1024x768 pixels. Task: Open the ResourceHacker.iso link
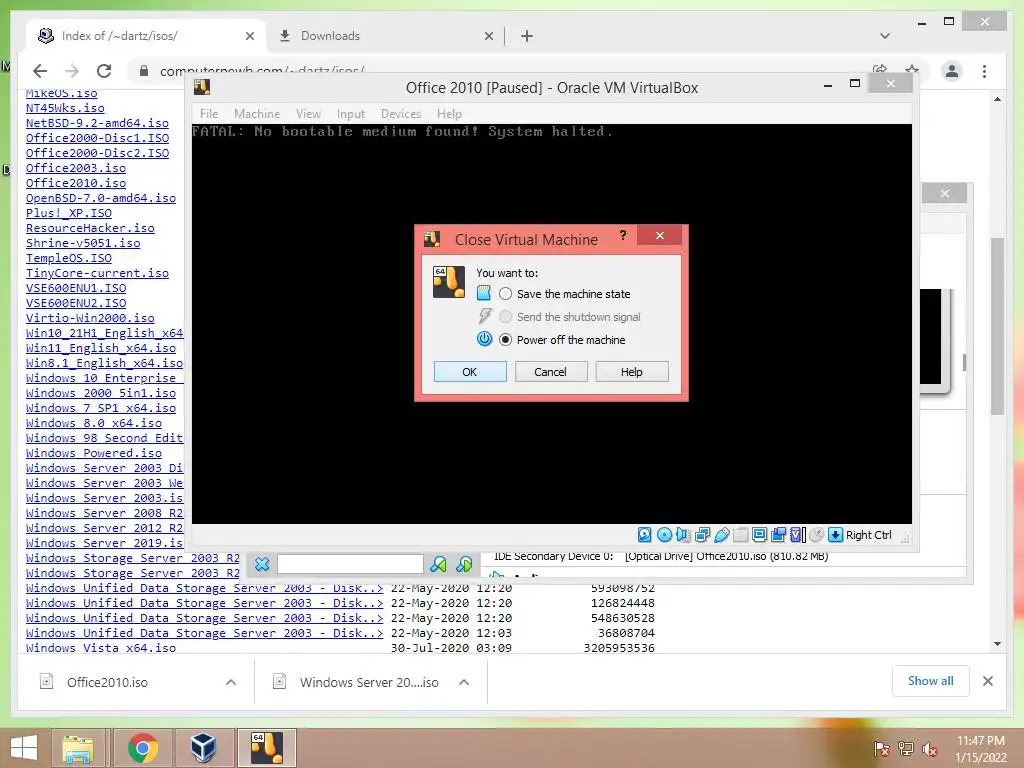click(x=90, y=228)
